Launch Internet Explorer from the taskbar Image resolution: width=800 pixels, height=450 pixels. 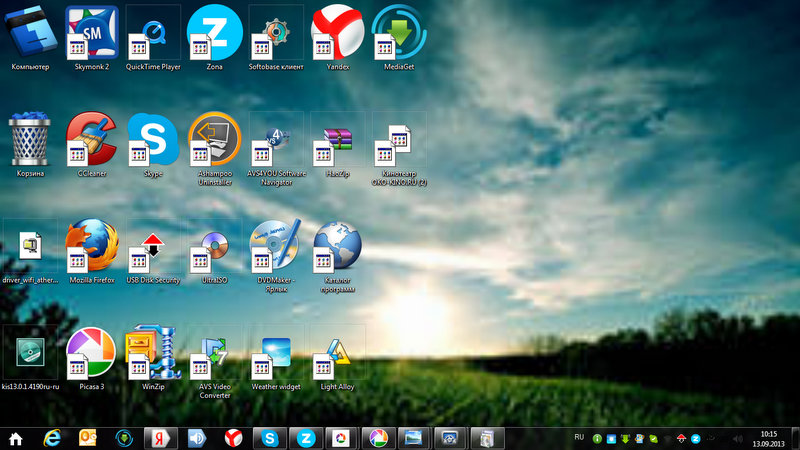(52, 438)
